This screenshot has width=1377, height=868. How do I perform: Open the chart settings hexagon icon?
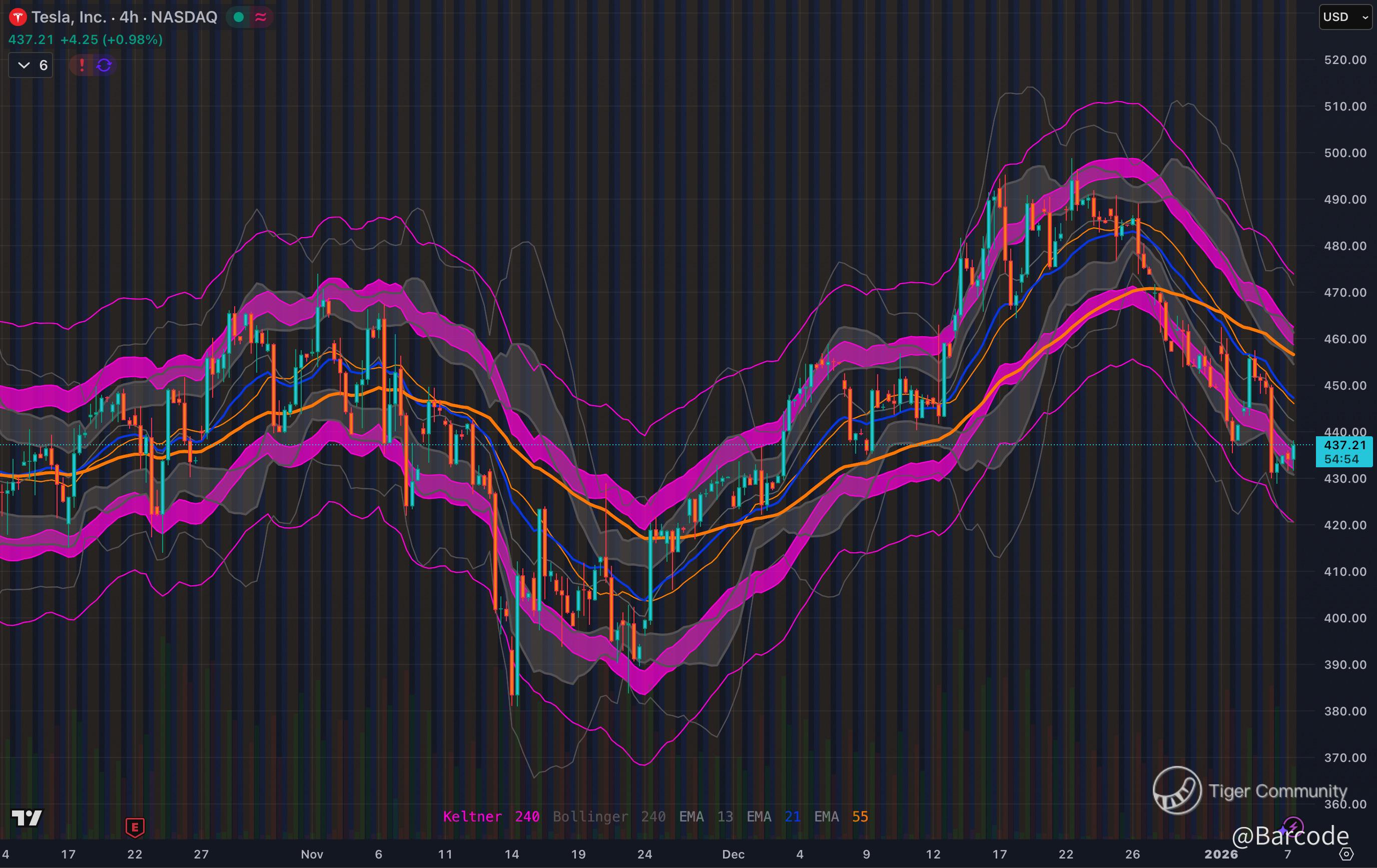pos(1346,854)
